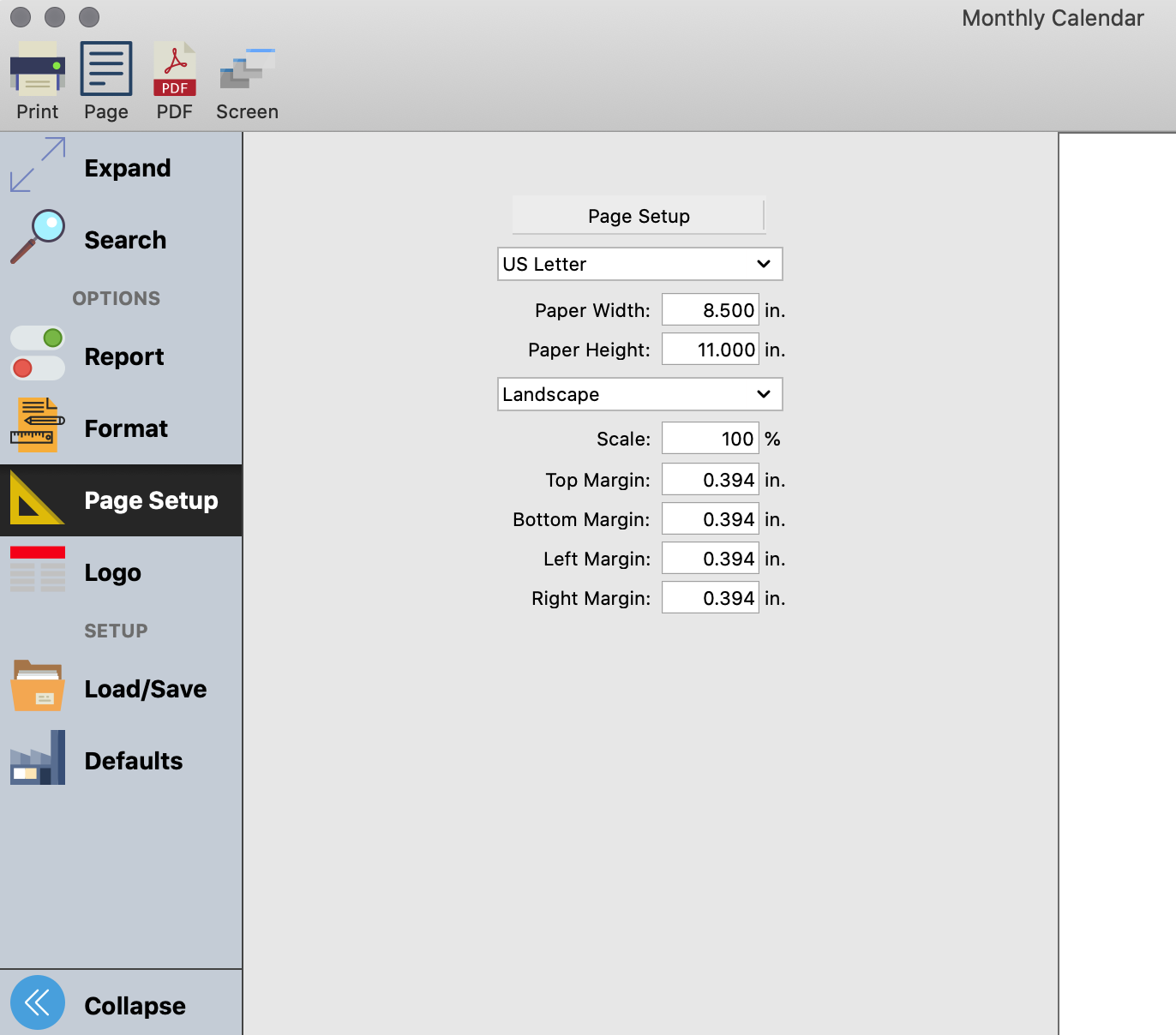Click the Right Margin input field

coord(710,598)
